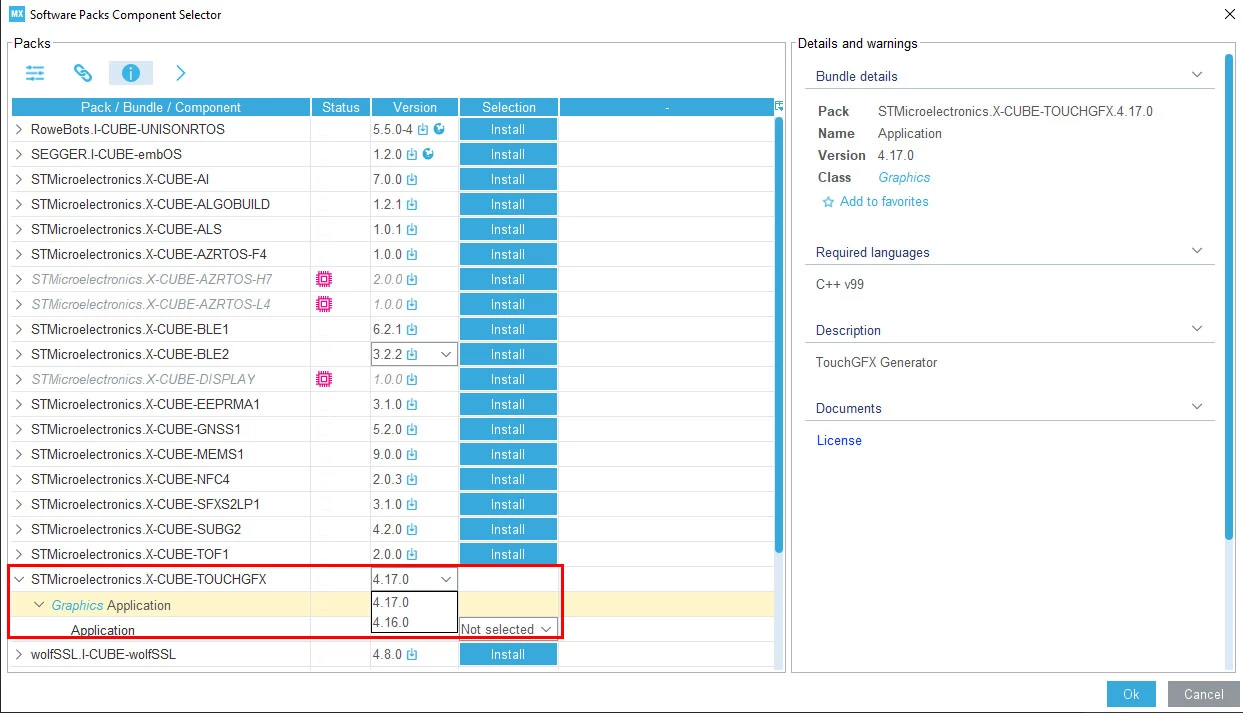Collapse the Documents section chevron
The height and width of the screenshot is (713, 1243).
pos(1197,407)
